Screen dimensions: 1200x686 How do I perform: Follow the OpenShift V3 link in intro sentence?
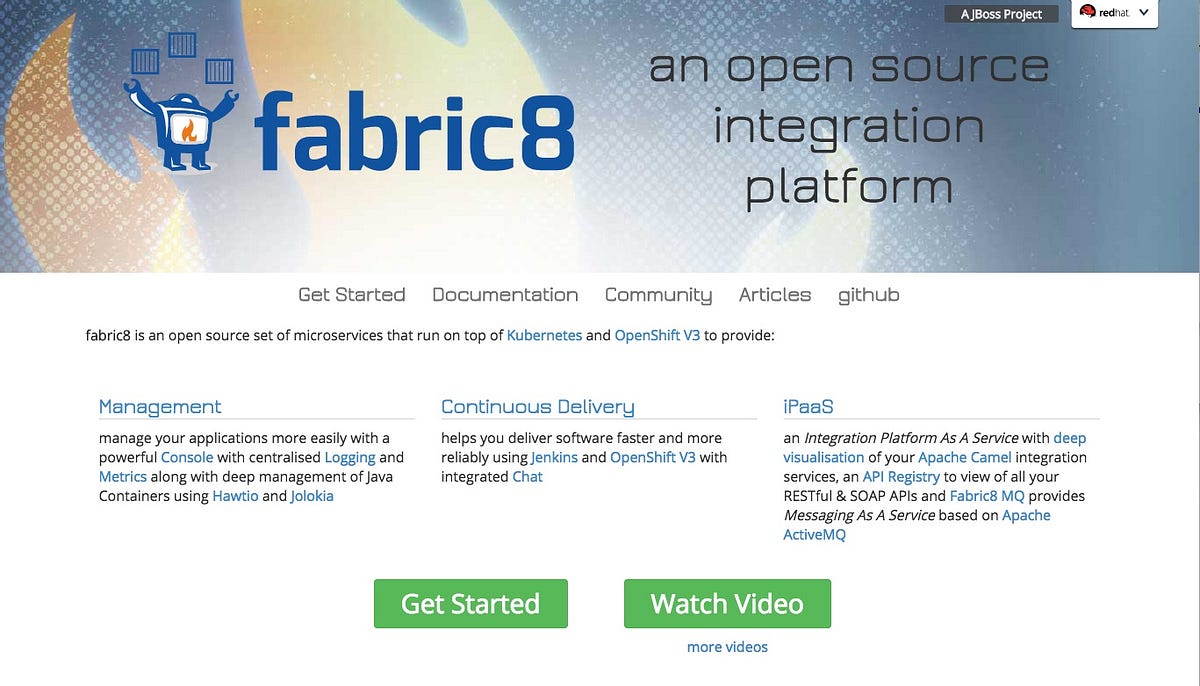click(657, 335)
